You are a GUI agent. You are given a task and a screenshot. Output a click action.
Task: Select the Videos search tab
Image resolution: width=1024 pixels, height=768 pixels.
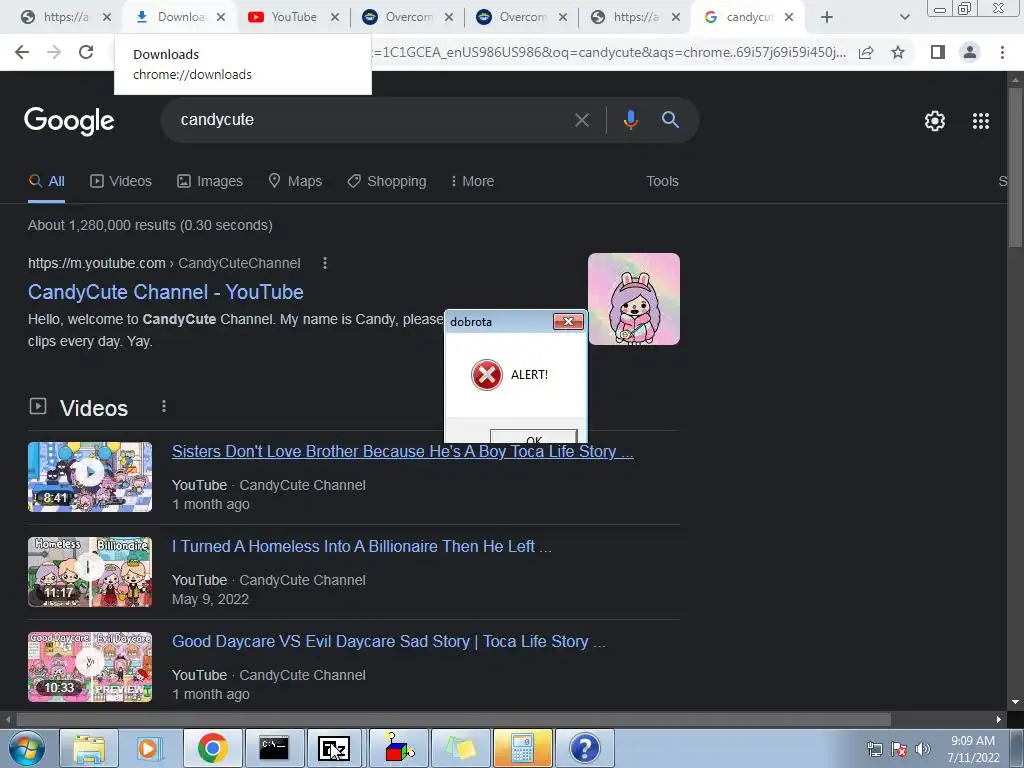tap(121, 182)
